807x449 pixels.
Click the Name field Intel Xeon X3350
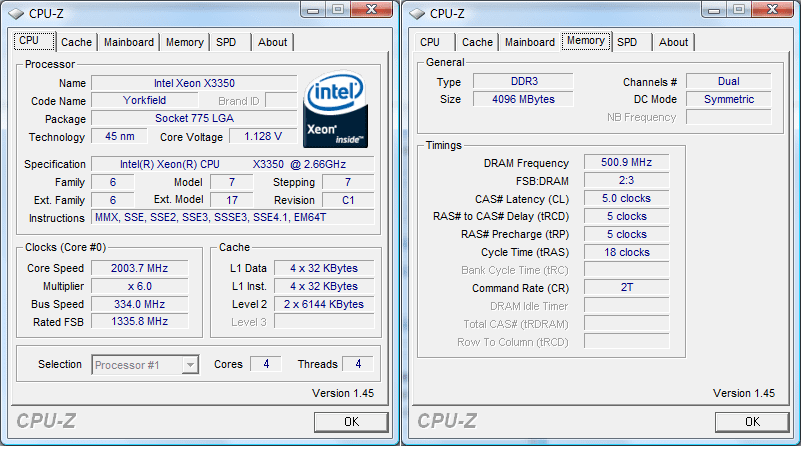pyautogui.click(x=194, y=83)
